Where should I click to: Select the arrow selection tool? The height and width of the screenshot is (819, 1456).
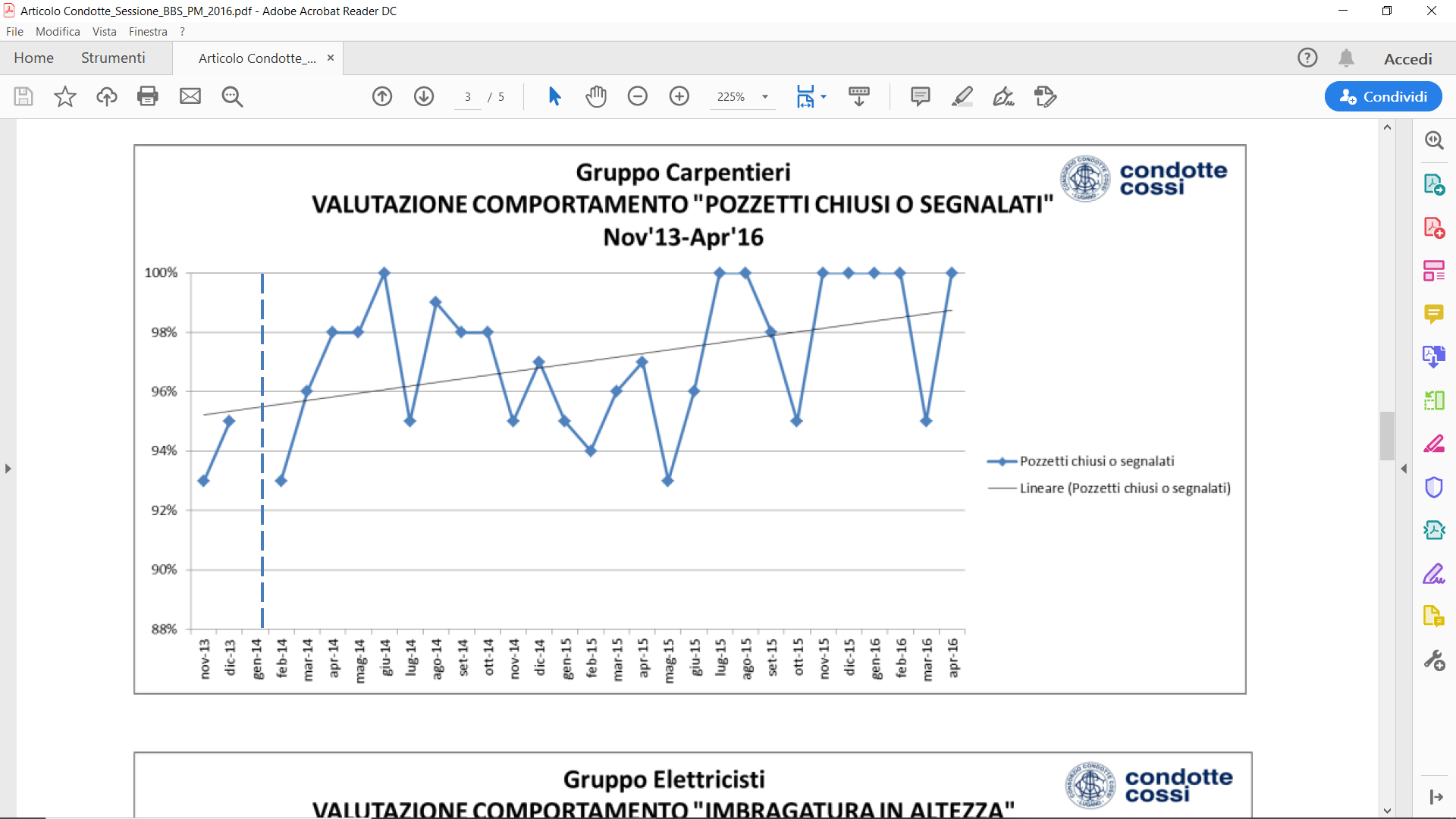554,96
